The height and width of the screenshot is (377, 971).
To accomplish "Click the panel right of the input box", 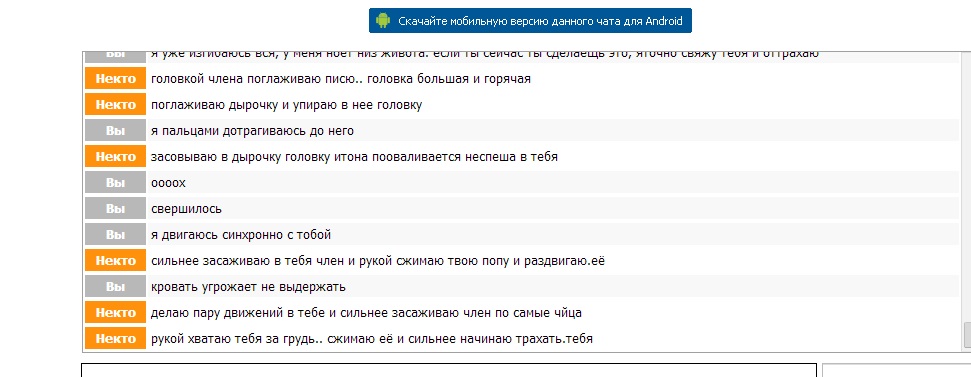I will coord(896,370).
